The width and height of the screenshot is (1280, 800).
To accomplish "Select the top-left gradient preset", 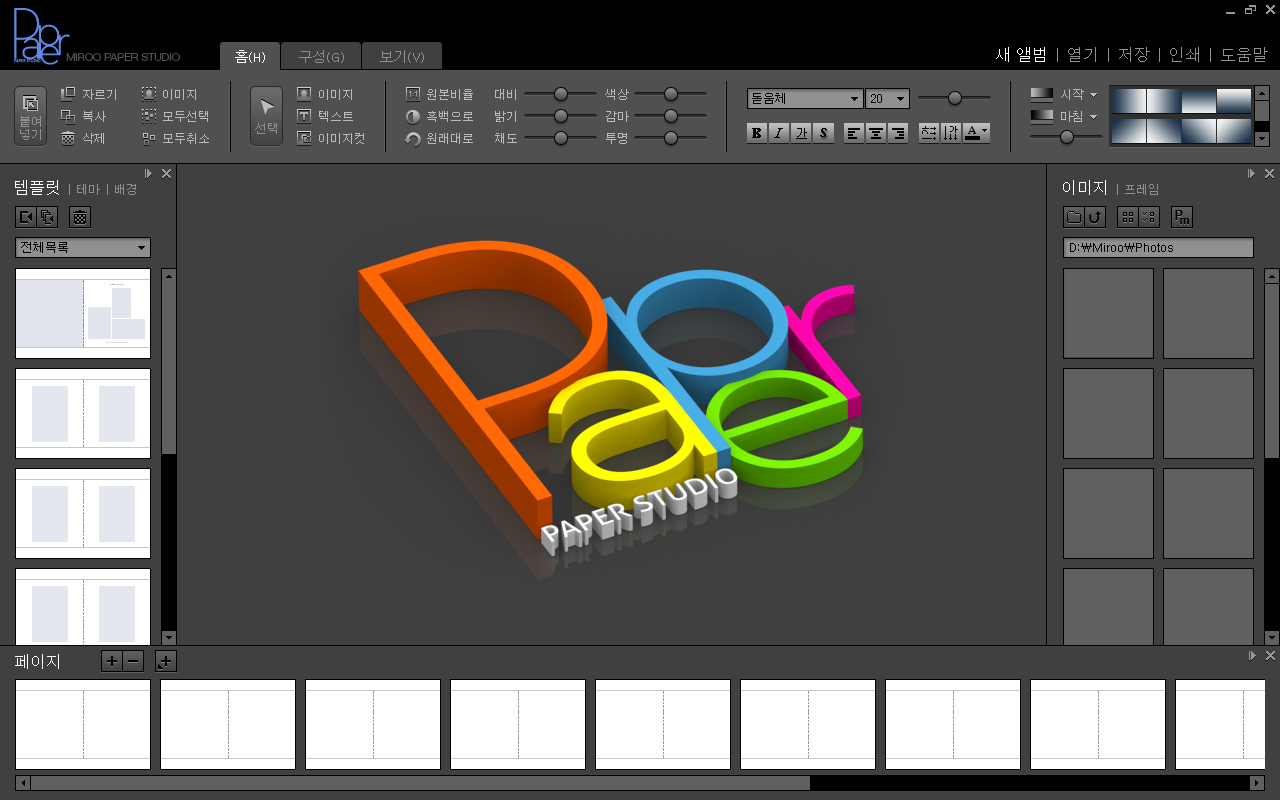I will (1127, 101).
